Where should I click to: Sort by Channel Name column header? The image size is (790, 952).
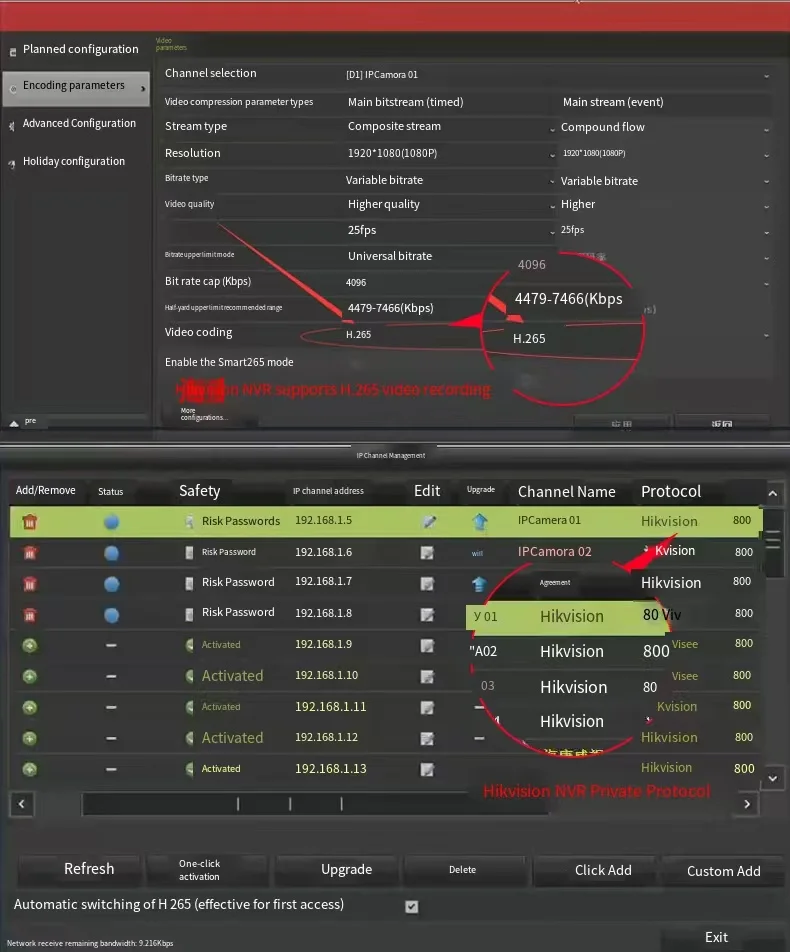tap(566, 492)
